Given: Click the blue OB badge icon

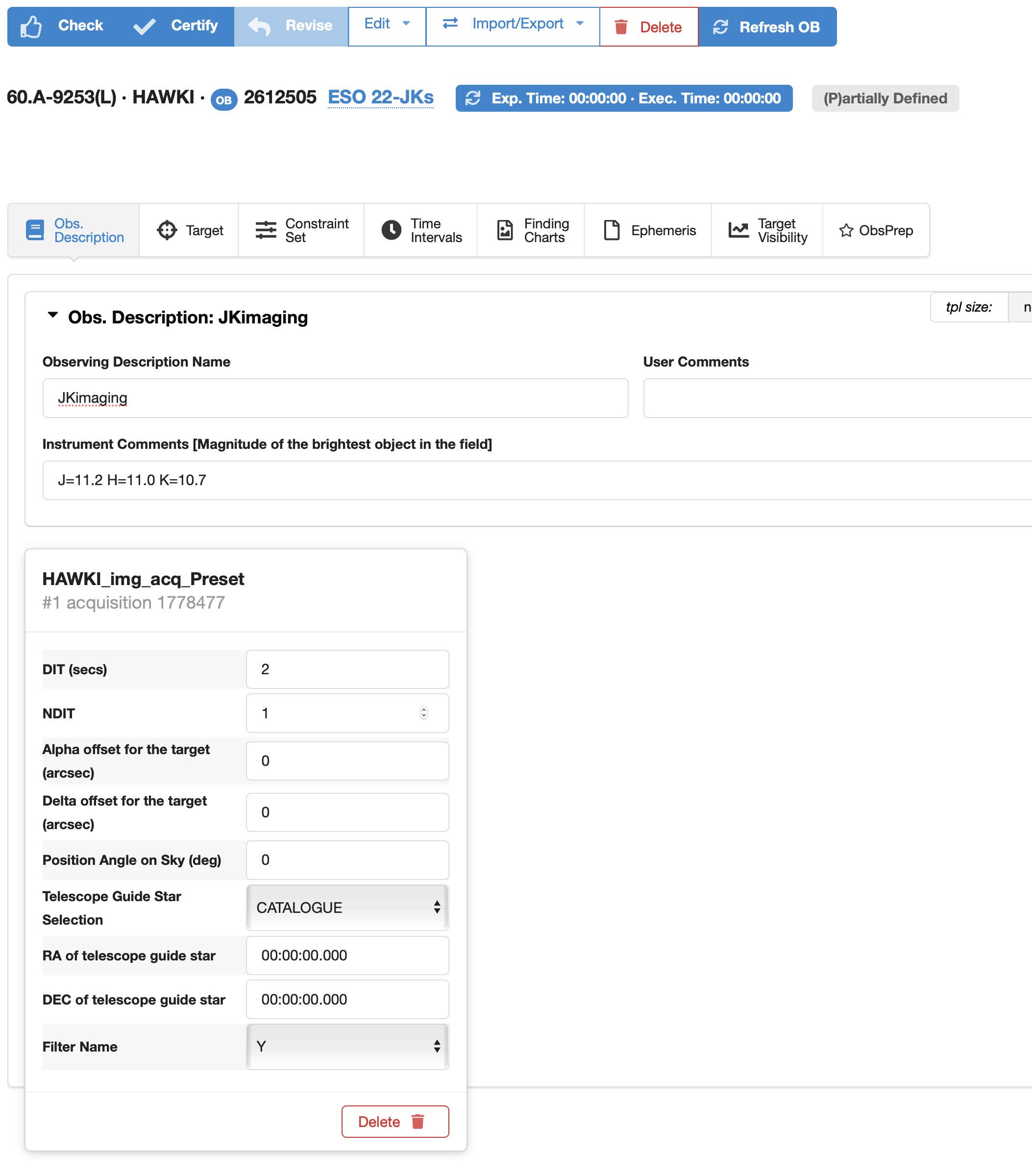Looking at the screenshot, I should click(x=224, y=99).
